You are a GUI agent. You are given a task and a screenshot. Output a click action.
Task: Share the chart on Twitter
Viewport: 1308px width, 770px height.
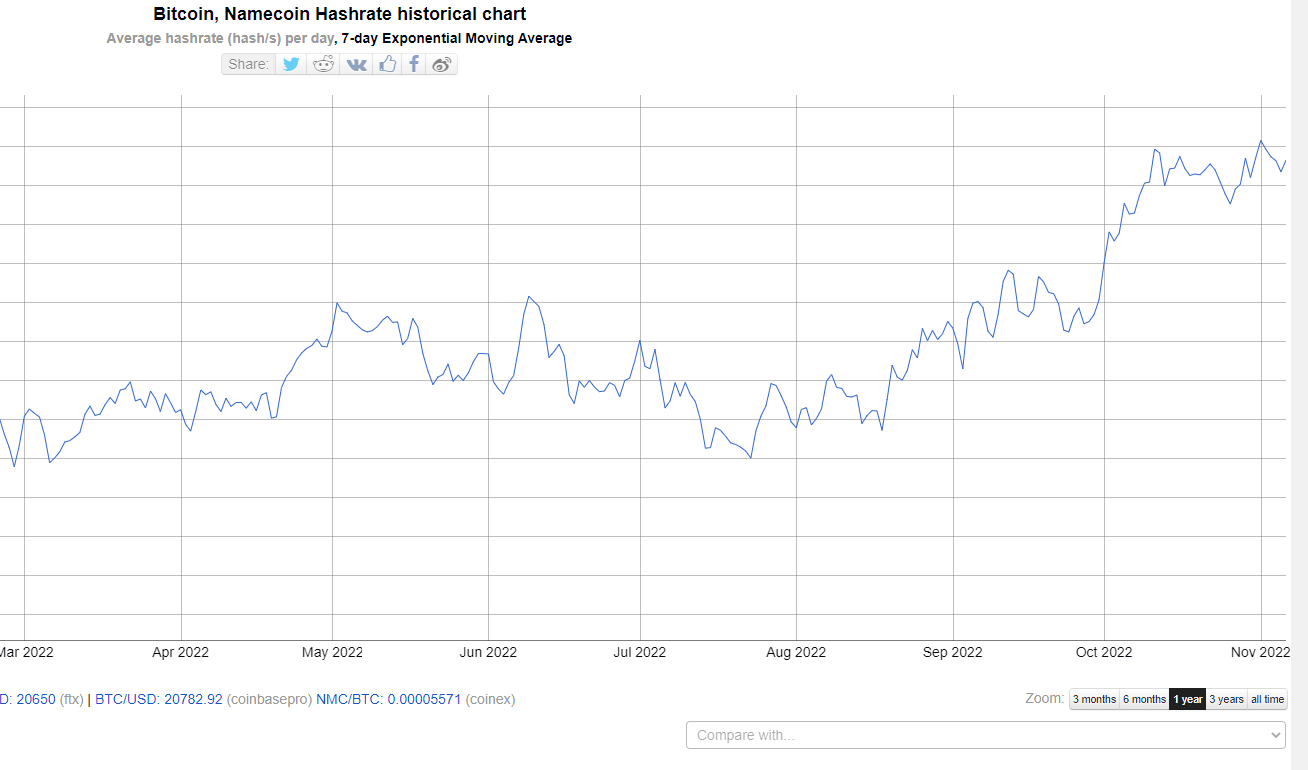(291, 64)
